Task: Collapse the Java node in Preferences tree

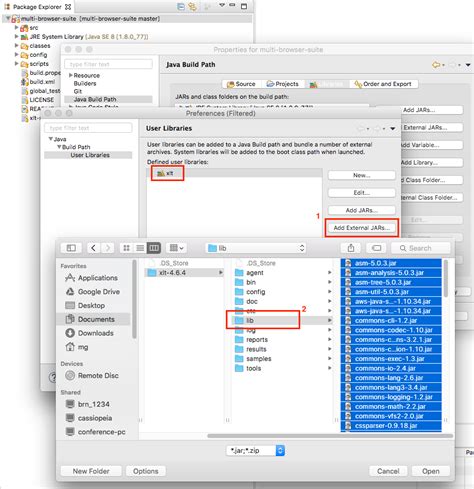Action: (x=51, y=139)
